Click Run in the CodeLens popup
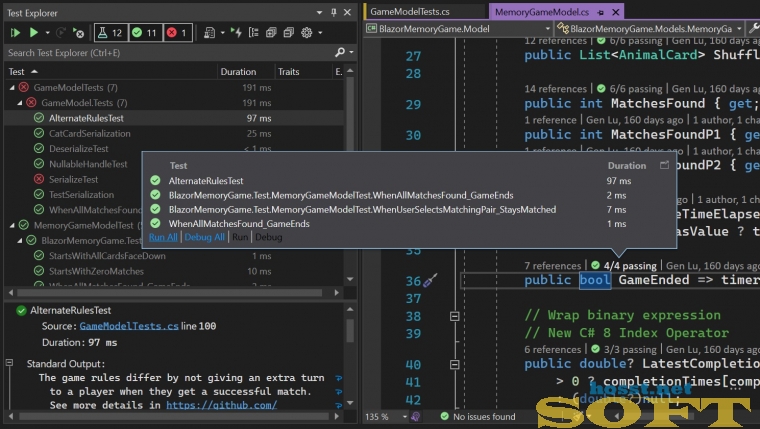 [x=240, y=237]
